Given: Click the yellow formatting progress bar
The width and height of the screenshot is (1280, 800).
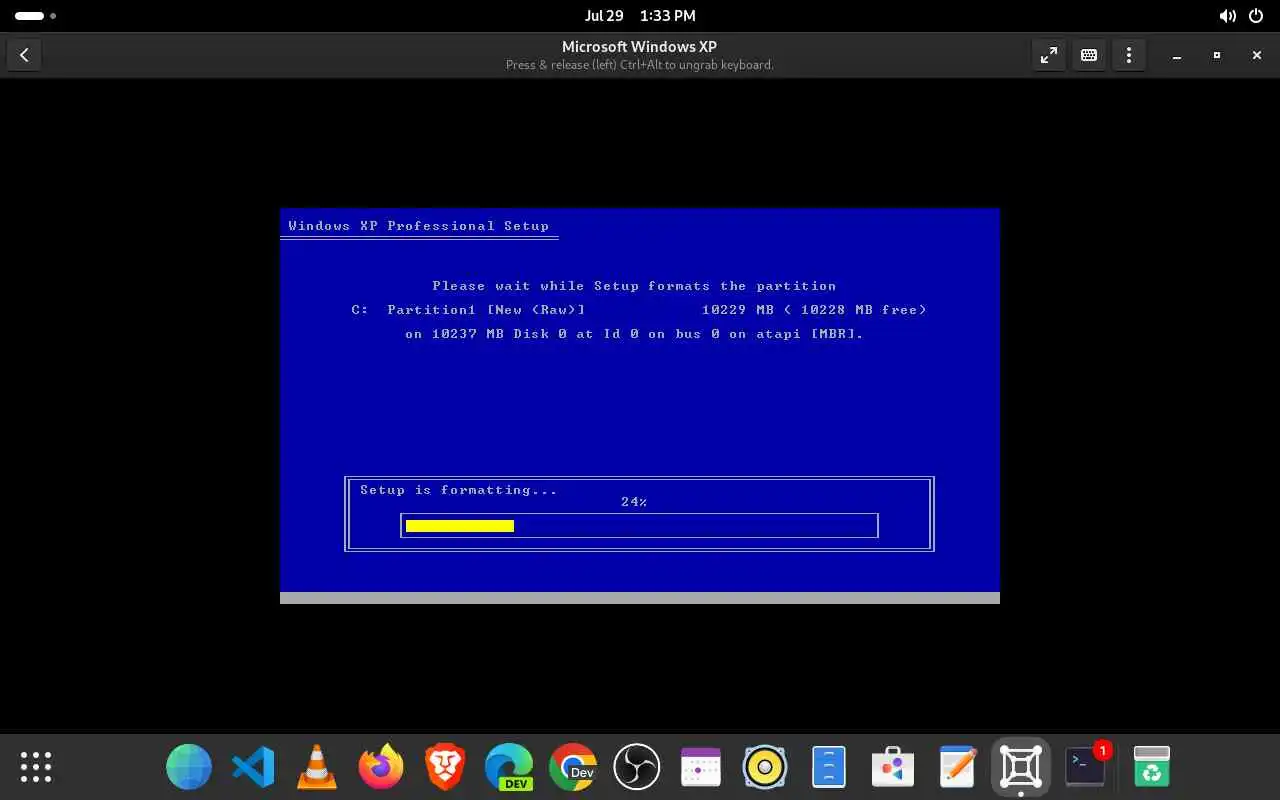Looking at the screenshot, I should click(459, 526).
